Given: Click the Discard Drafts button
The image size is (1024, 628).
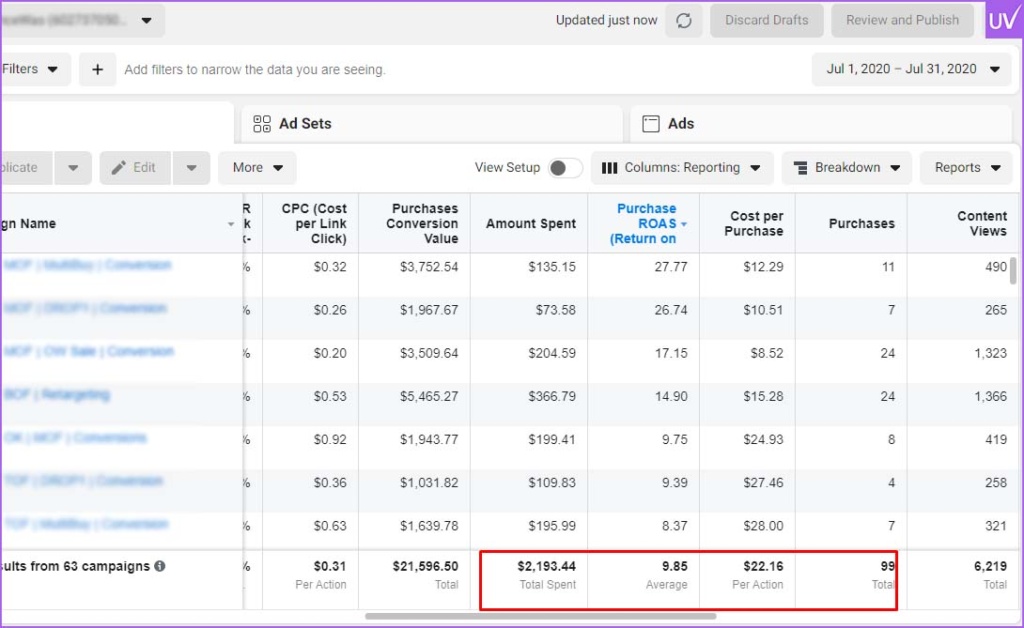Looking at the screenshot, I should pyautogui.click(x=766, y=20).
